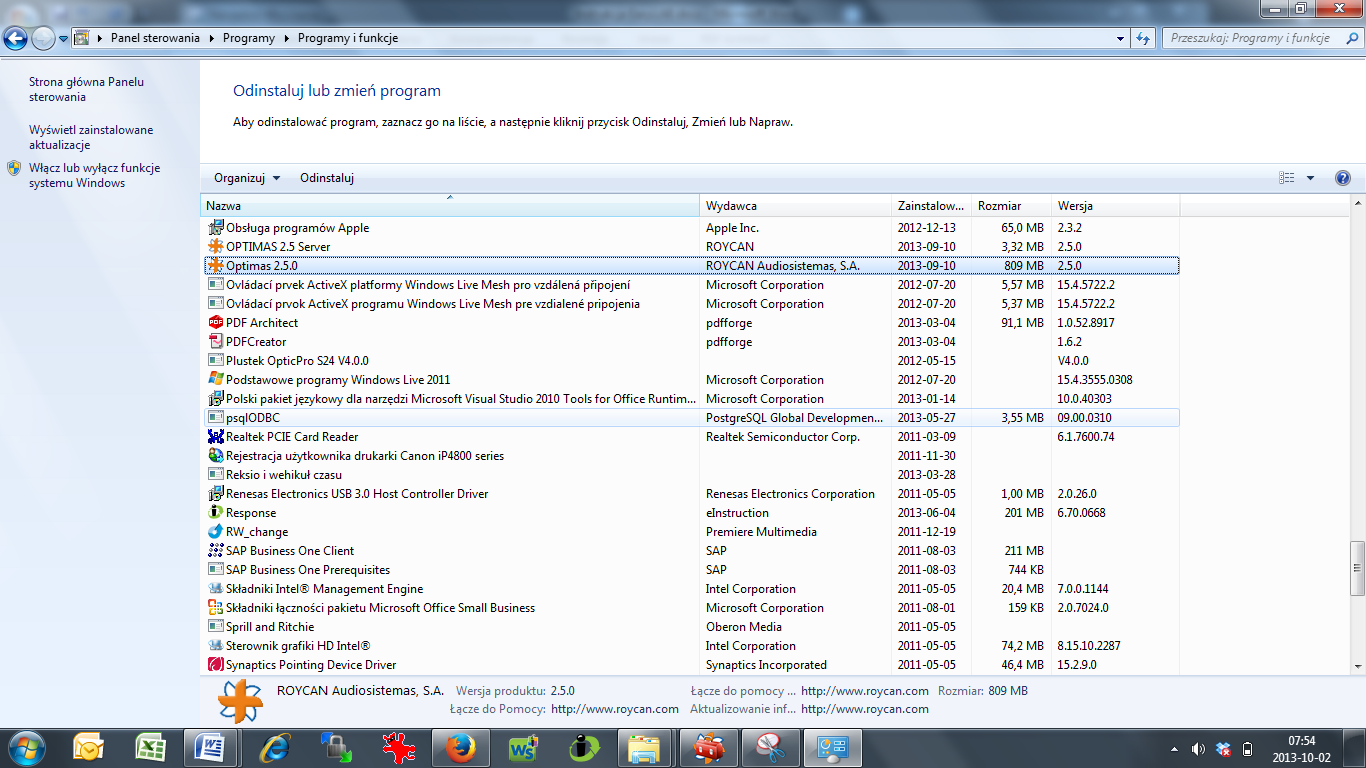1366x768 pixels.
Task: Sort by Wydawca column header
Action: tap(795, 205)
